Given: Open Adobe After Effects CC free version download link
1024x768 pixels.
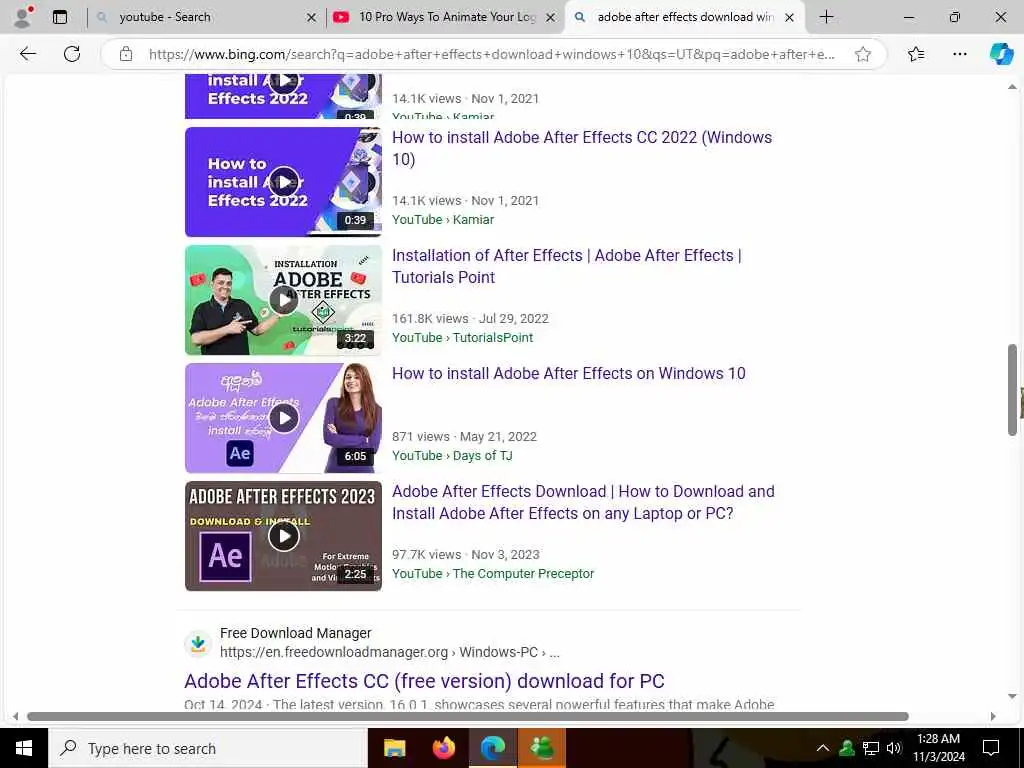Looking at the screenshot, I should pos(424,681).
